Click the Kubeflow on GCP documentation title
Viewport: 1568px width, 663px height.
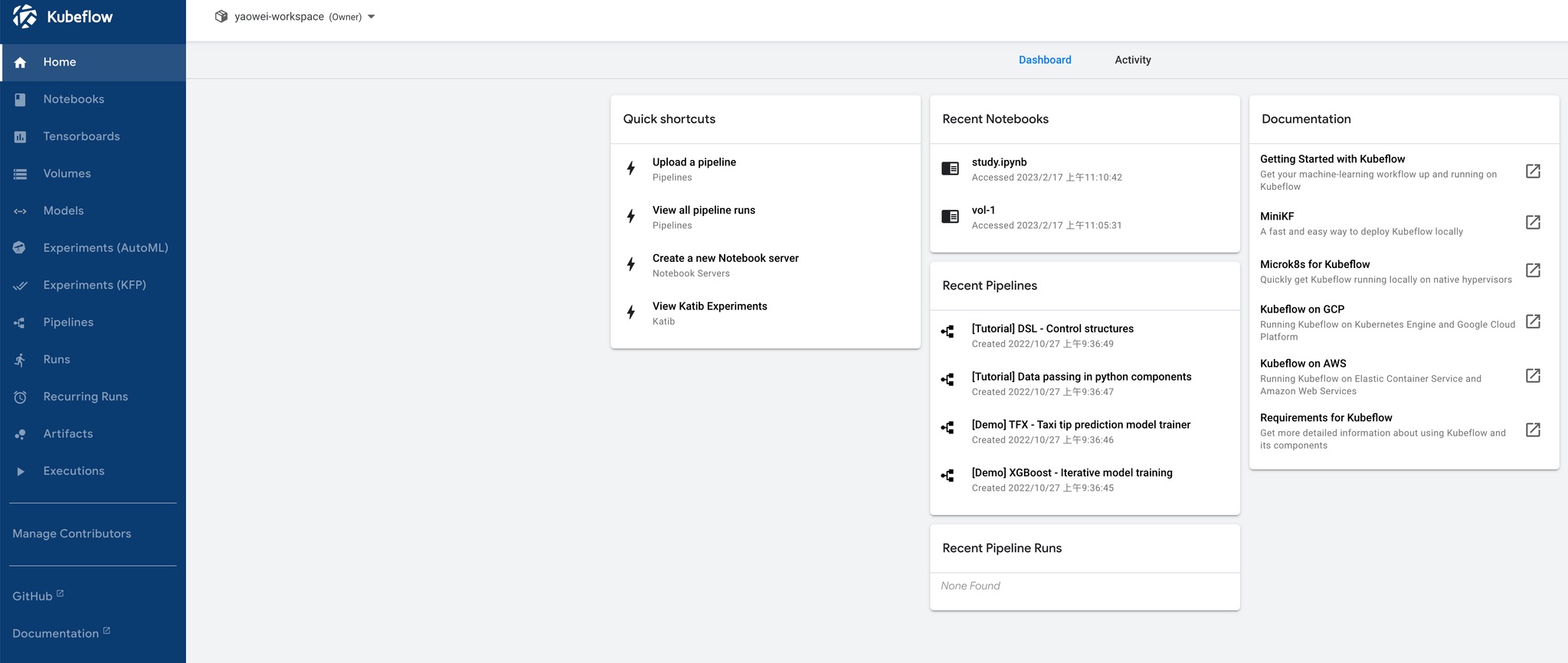(1302, 309)
